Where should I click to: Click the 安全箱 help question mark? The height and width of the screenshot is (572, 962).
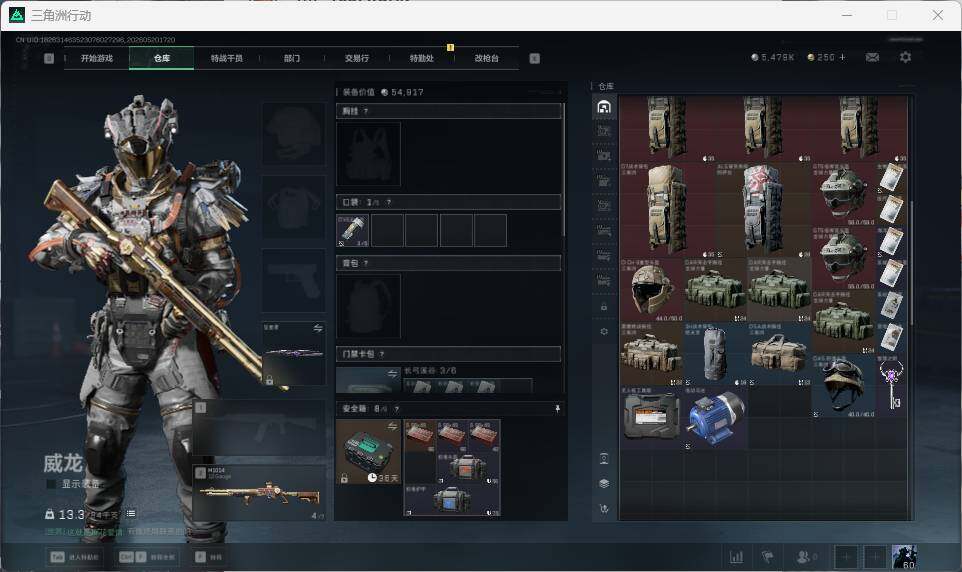click(x=396, y=409)
